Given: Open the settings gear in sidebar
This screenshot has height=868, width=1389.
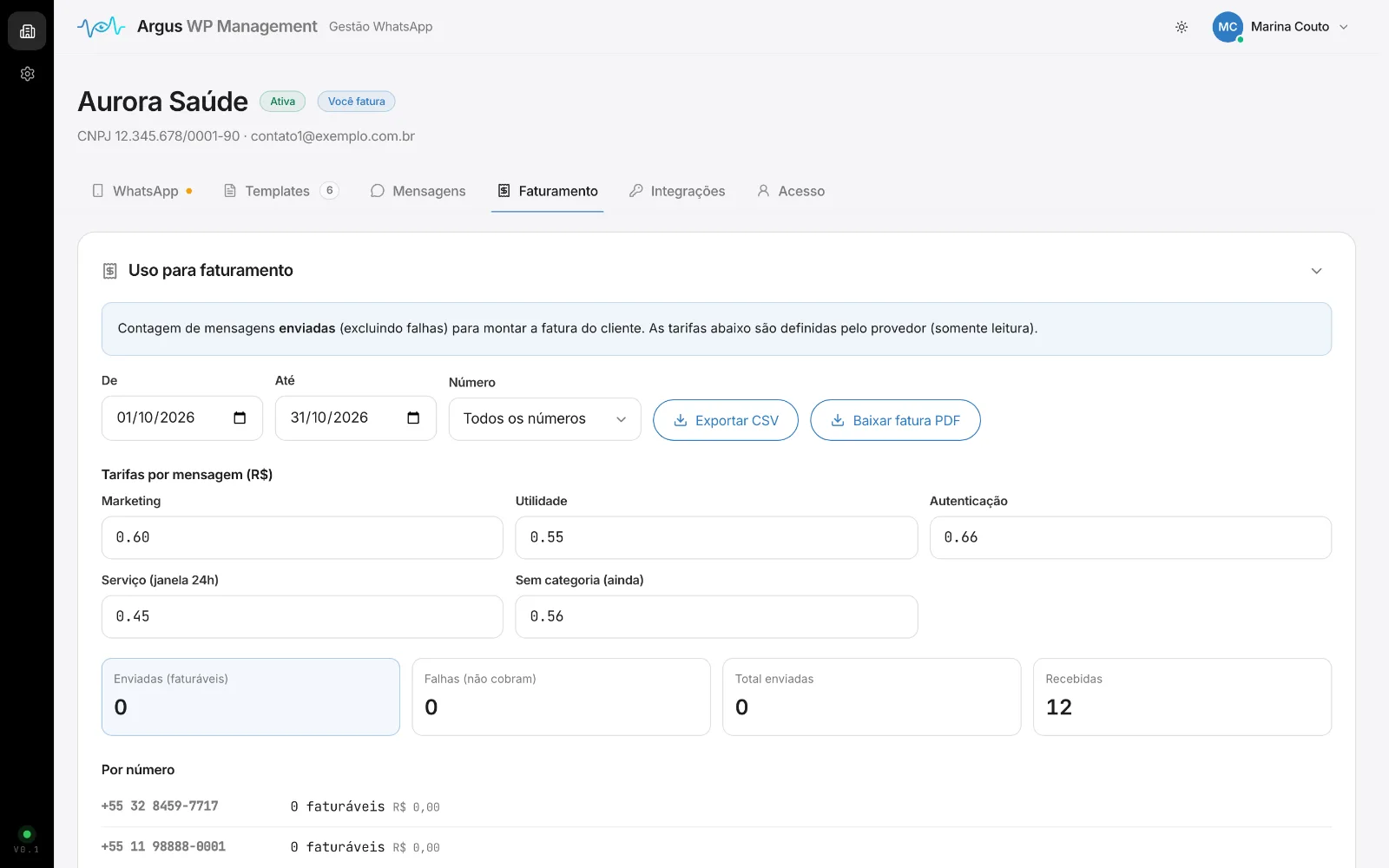Looking at the screenshot, I should pyautogui.click(x=27, y=74).
